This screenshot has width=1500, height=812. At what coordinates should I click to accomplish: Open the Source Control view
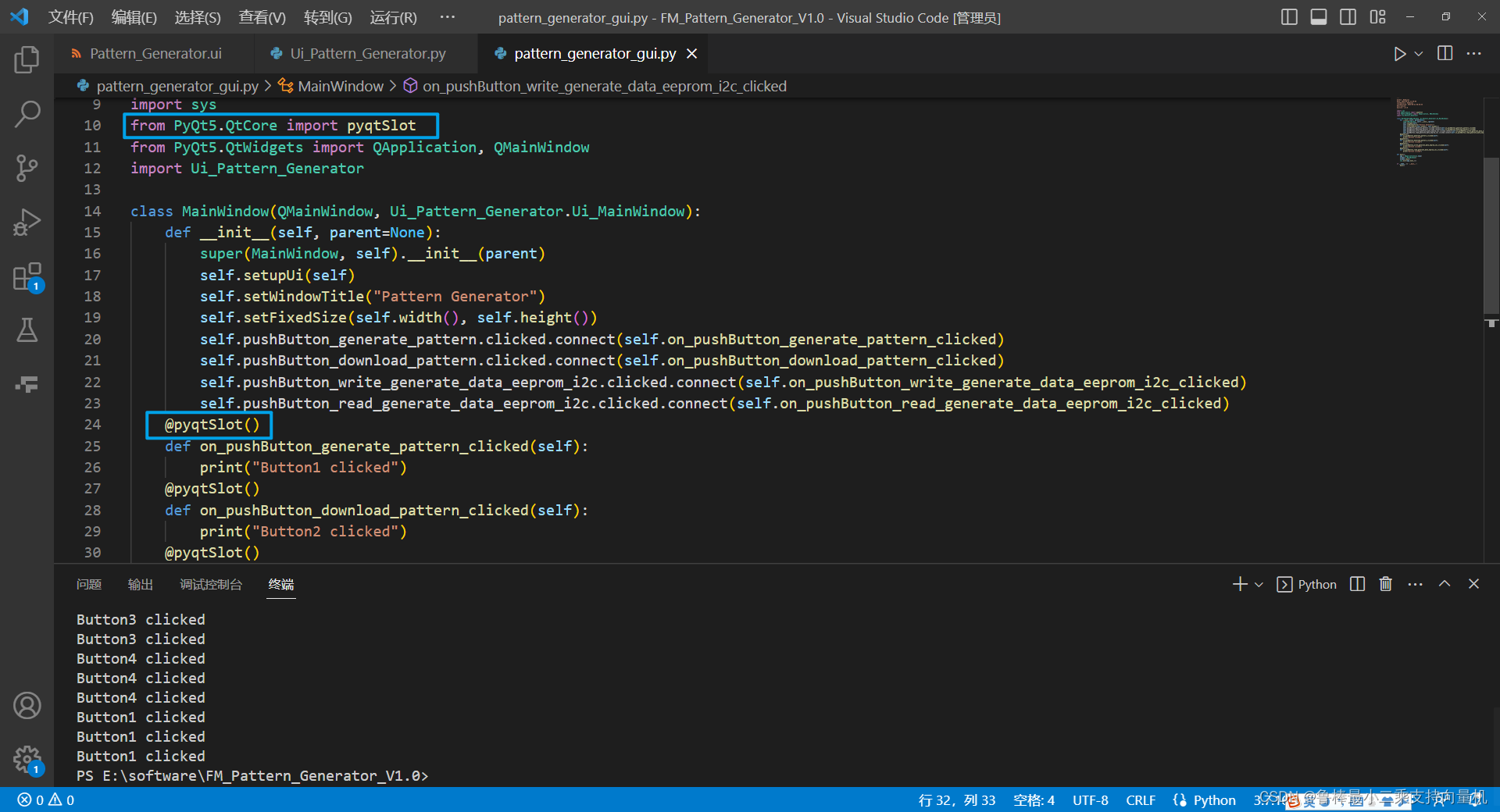point(27,168)
